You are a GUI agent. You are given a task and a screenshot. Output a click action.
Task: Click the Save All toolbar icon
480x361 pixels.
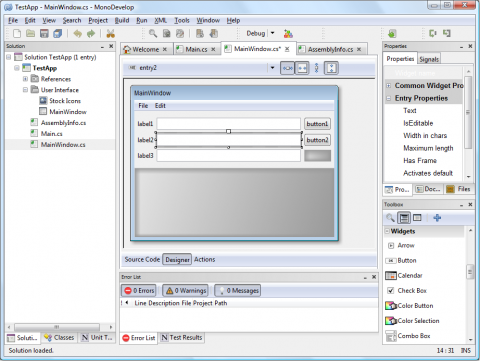pos(58,33)
